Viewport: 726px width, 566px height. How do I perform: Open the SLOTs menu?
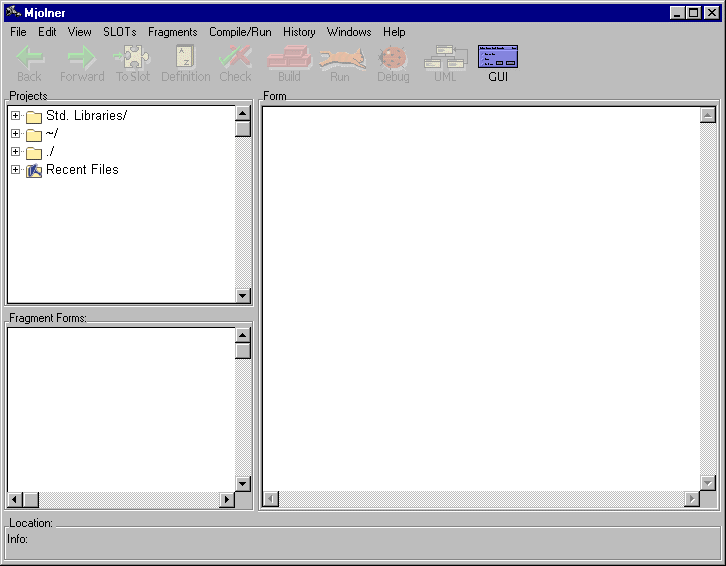point(120,32)
